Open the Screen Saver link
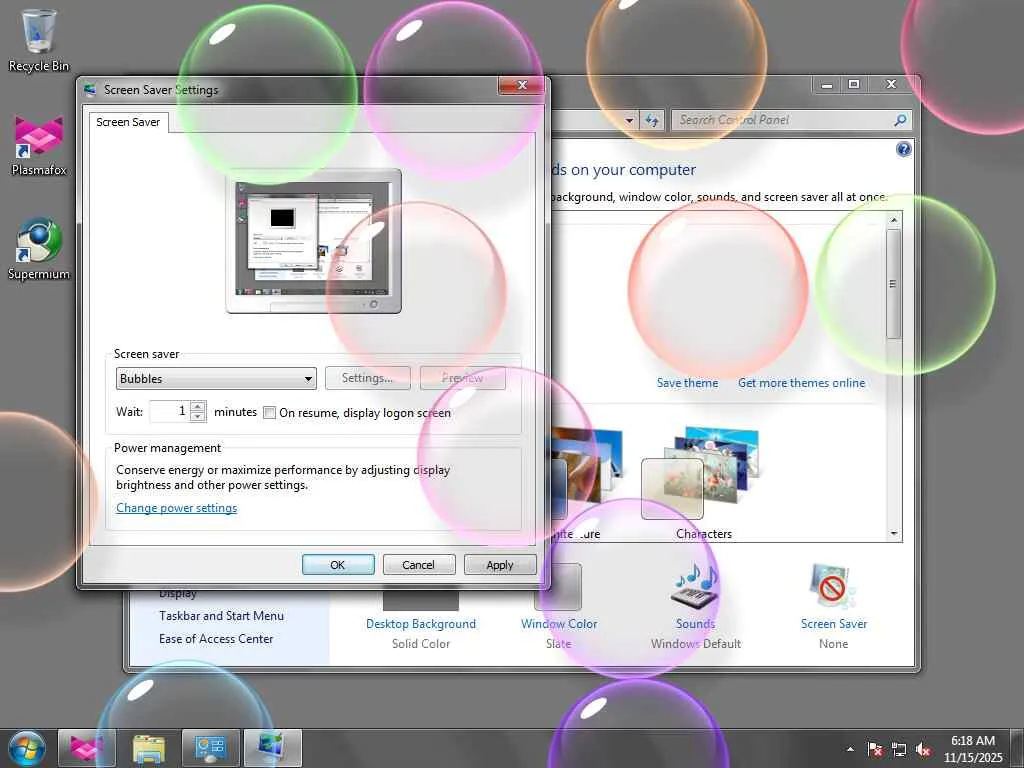Screen dimensions: 1024x768 (x=834, y=624)
